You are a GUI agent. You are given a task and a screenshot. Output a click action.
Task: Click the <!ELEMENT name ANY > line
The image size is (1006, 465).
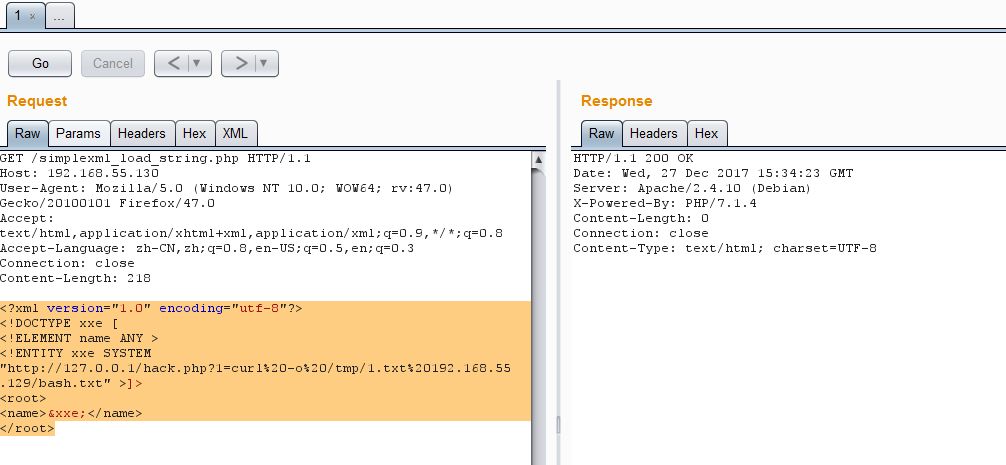click(80, 338)
